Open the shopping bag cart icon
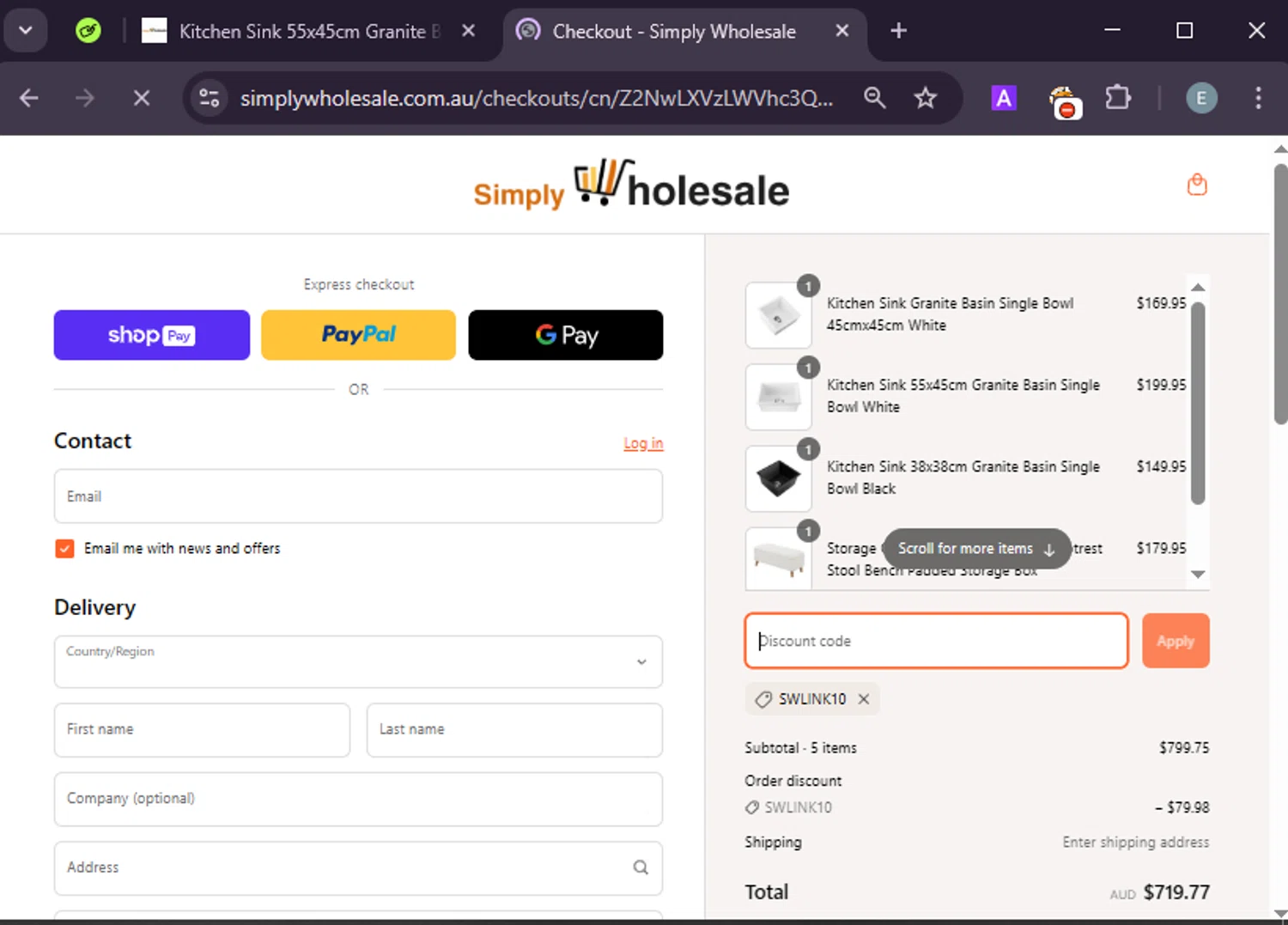This screenshot has width=1288, height=925. point(1197,184)
